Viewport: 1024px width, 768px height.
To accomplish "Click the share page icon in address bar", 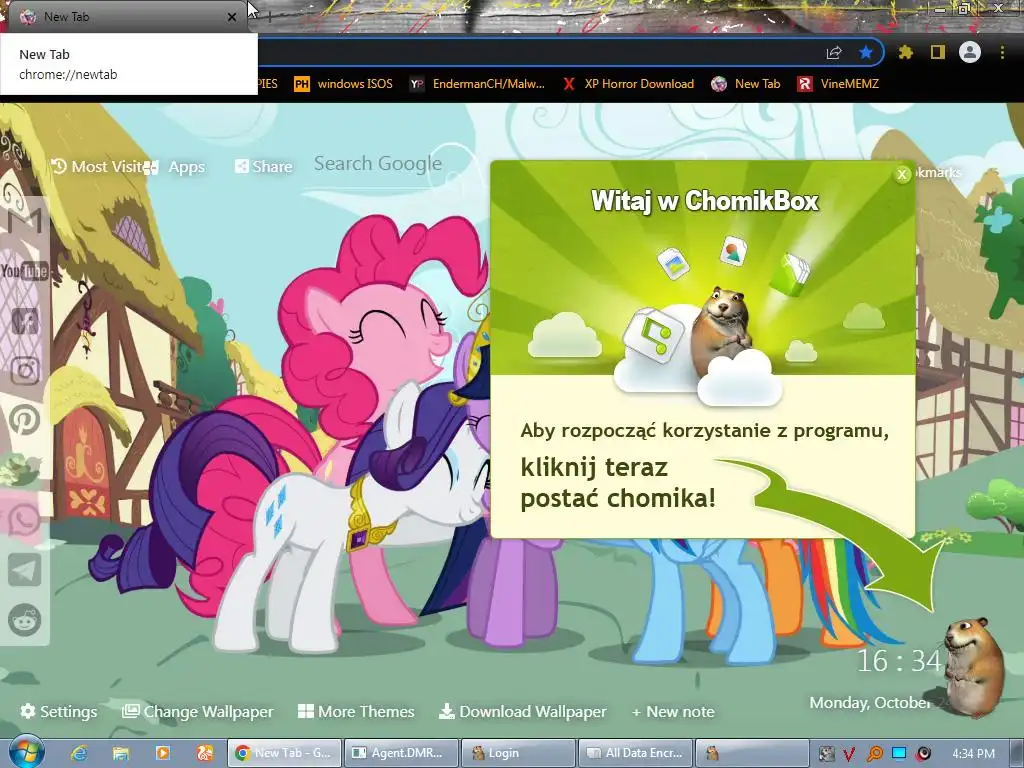I will [834, 52].
